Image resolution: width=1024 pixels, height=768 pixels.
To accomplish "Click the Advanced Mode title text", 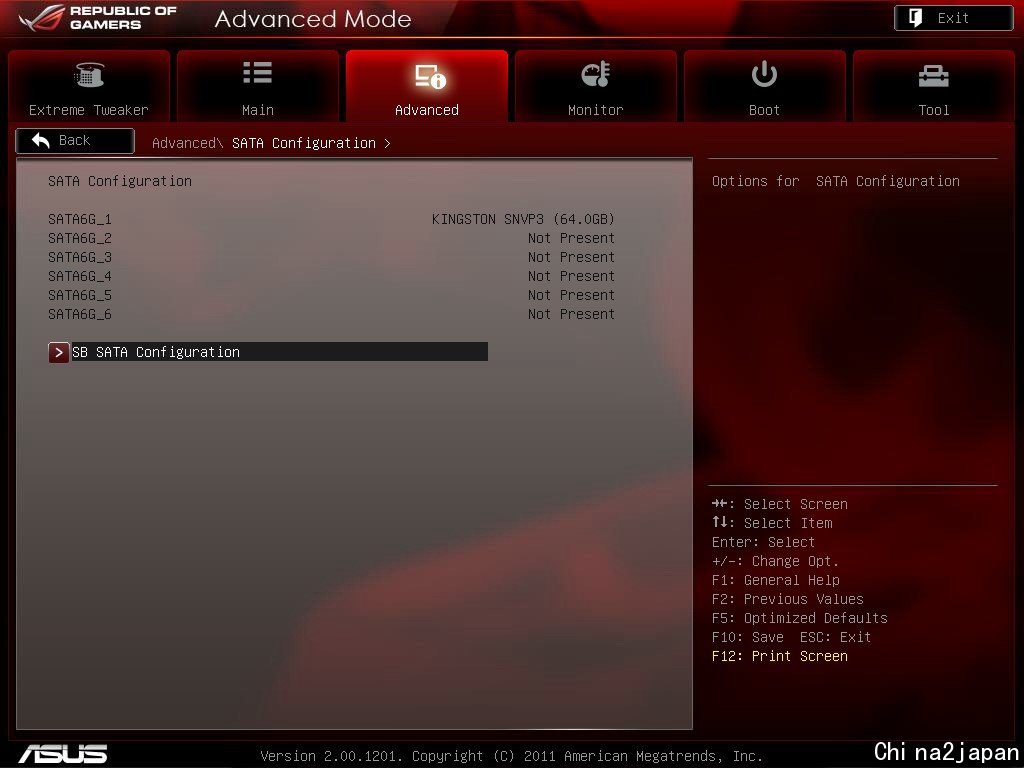I will [x=313, y=19].
